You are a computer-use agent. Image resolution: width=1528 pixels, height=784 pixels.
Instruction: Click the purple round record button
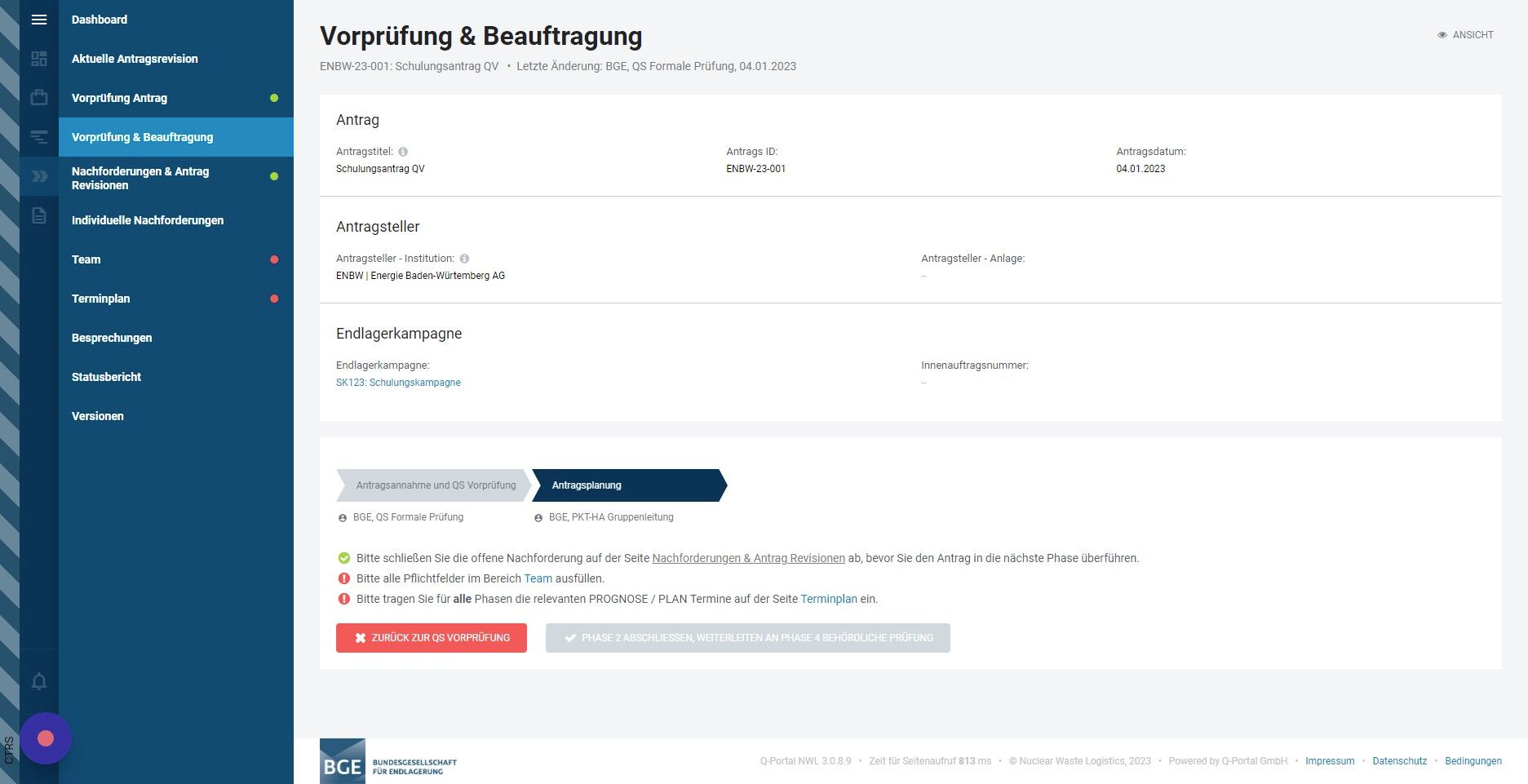46,738
